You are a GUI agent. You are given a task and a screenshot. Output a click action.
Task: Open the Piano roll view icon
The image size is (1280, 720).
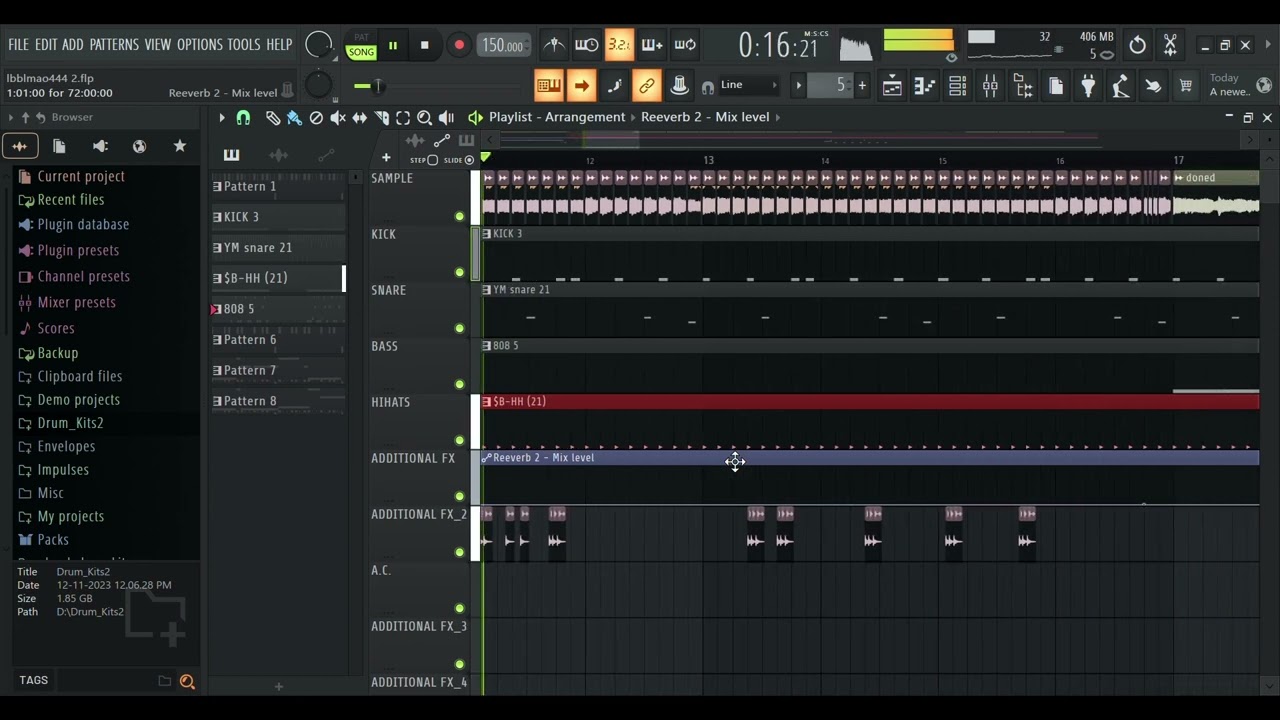click(x=925, y=86)
